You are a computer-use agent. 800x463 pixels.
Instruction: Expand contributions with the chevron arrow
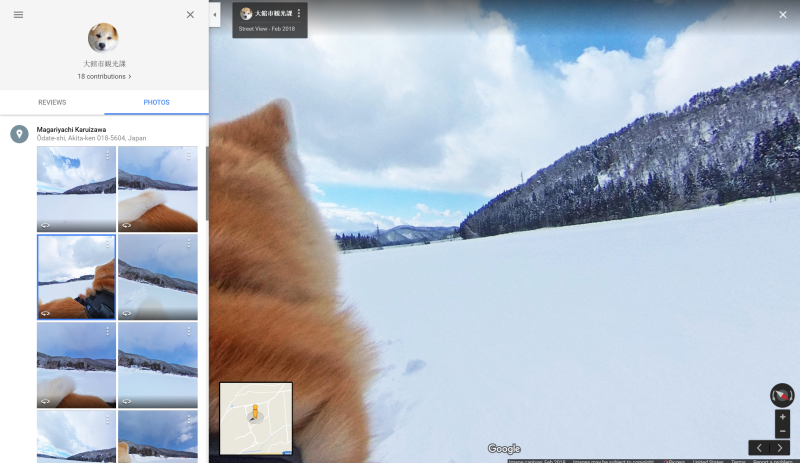click(130, 77)
